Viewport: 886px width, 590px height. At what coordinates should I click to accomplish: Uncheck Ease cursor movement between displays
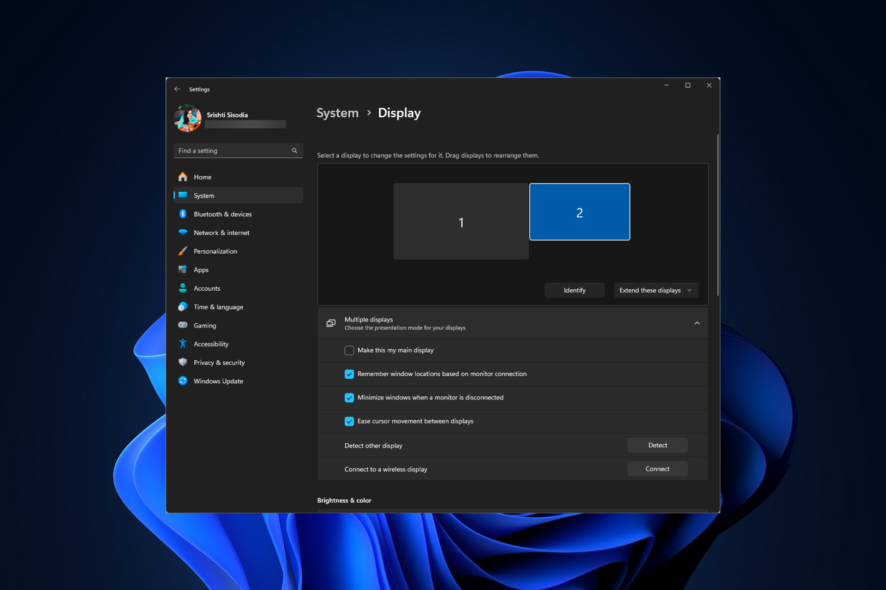click(349, 422)
